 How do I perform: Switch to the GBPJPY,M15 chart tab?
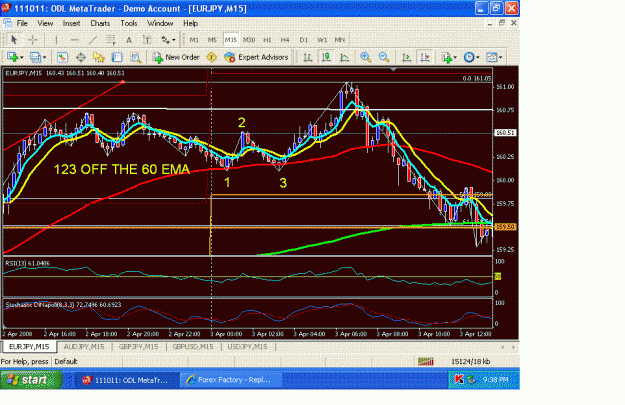138,346
